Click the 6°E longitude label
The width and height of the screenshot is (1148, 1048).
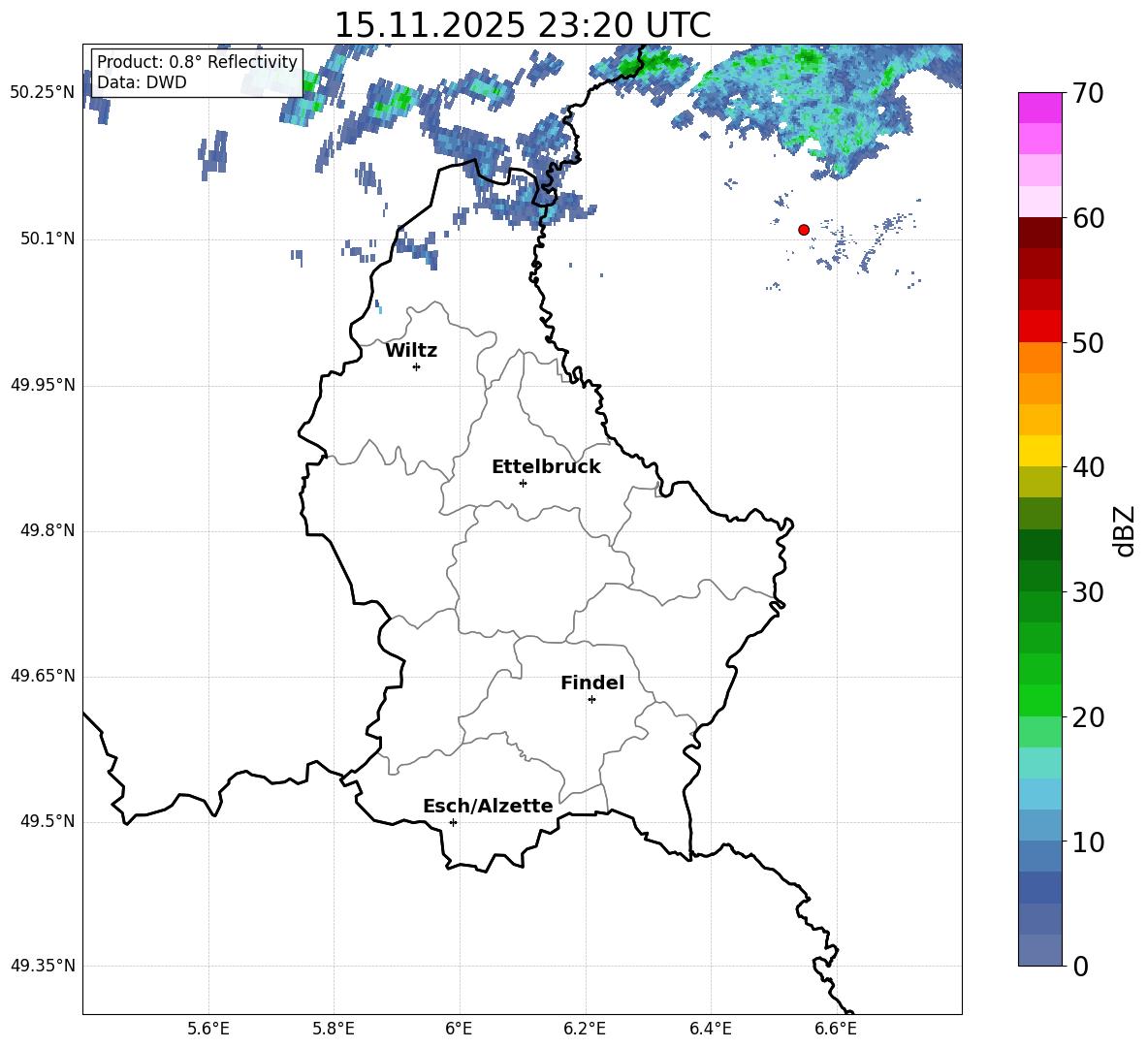pos(459,1029)
